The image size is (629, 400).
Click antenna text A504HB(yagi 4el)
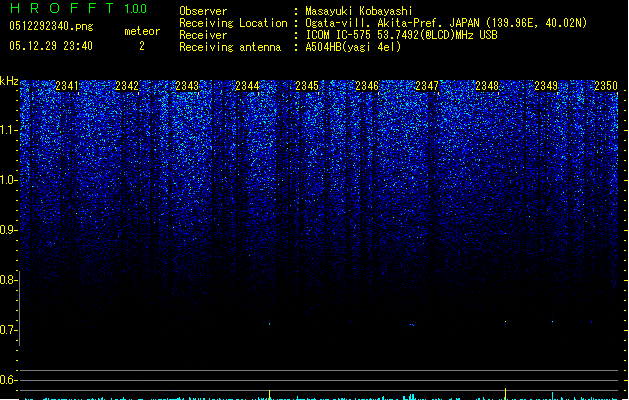(353, 47)
